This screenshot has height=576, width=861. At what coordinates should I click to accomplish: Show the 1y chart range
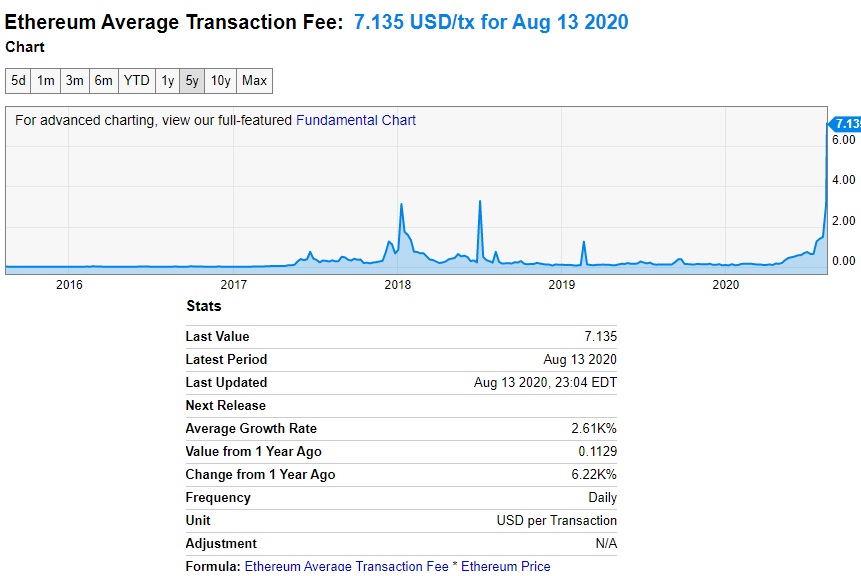click(167, 81)
